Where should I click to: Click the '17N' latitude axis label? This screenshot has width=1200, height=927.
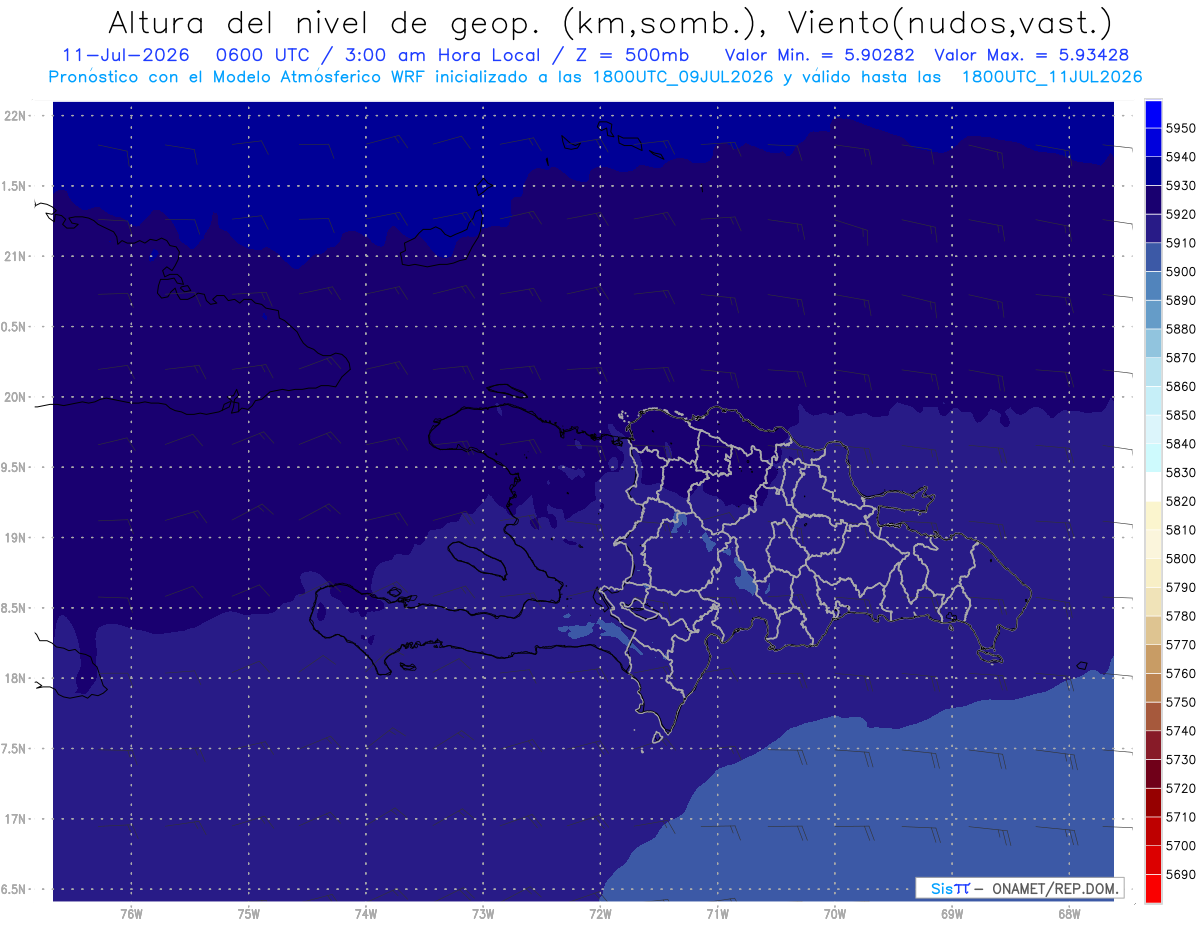tap(14, 819)
